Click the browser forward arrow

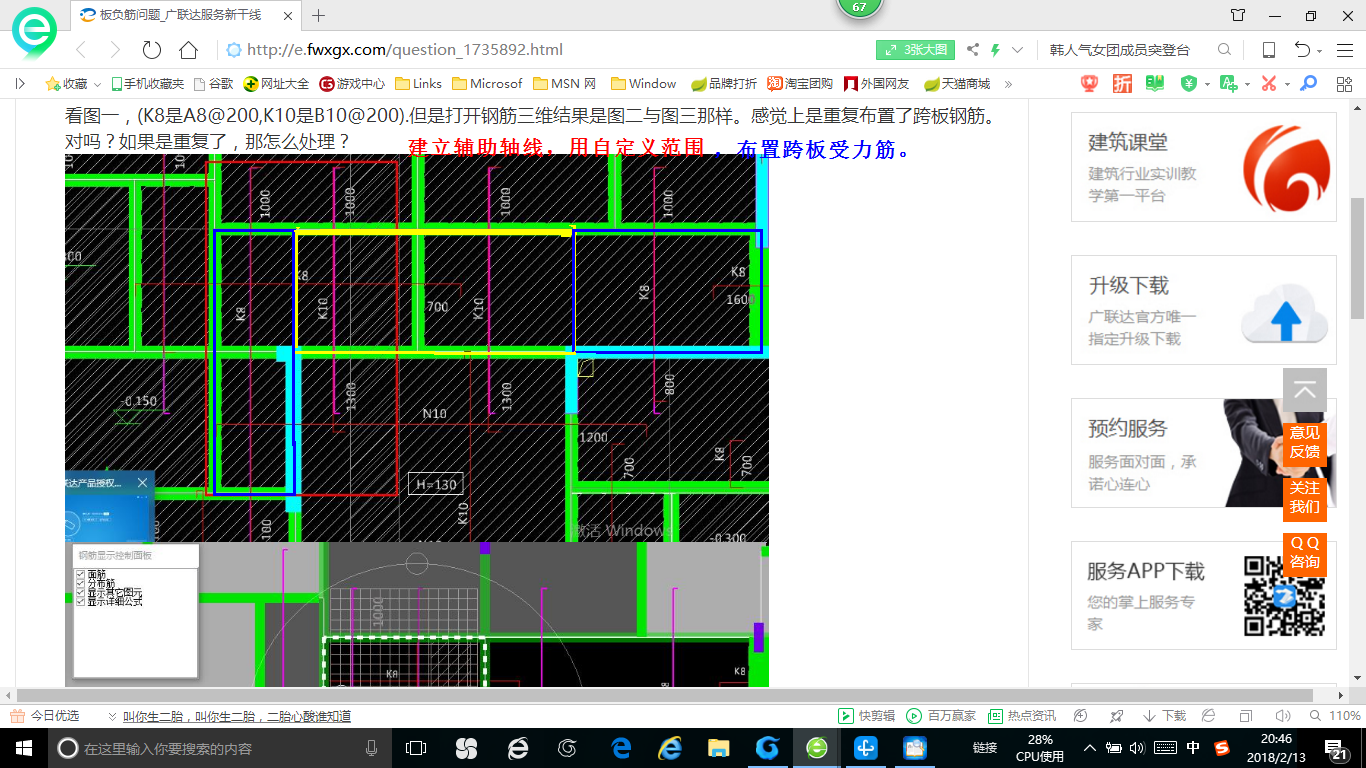click(115, 50)
